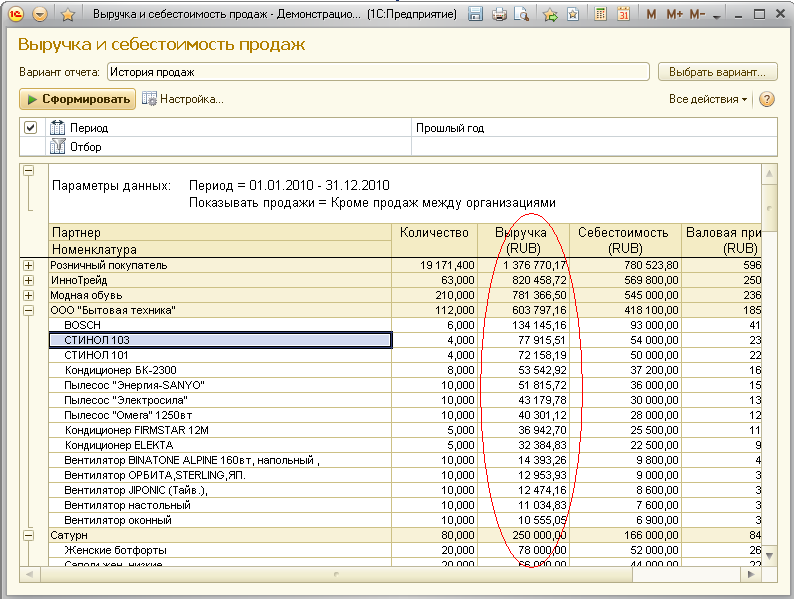
Task: Click the save icon in title bar
Action: (476, 15)
